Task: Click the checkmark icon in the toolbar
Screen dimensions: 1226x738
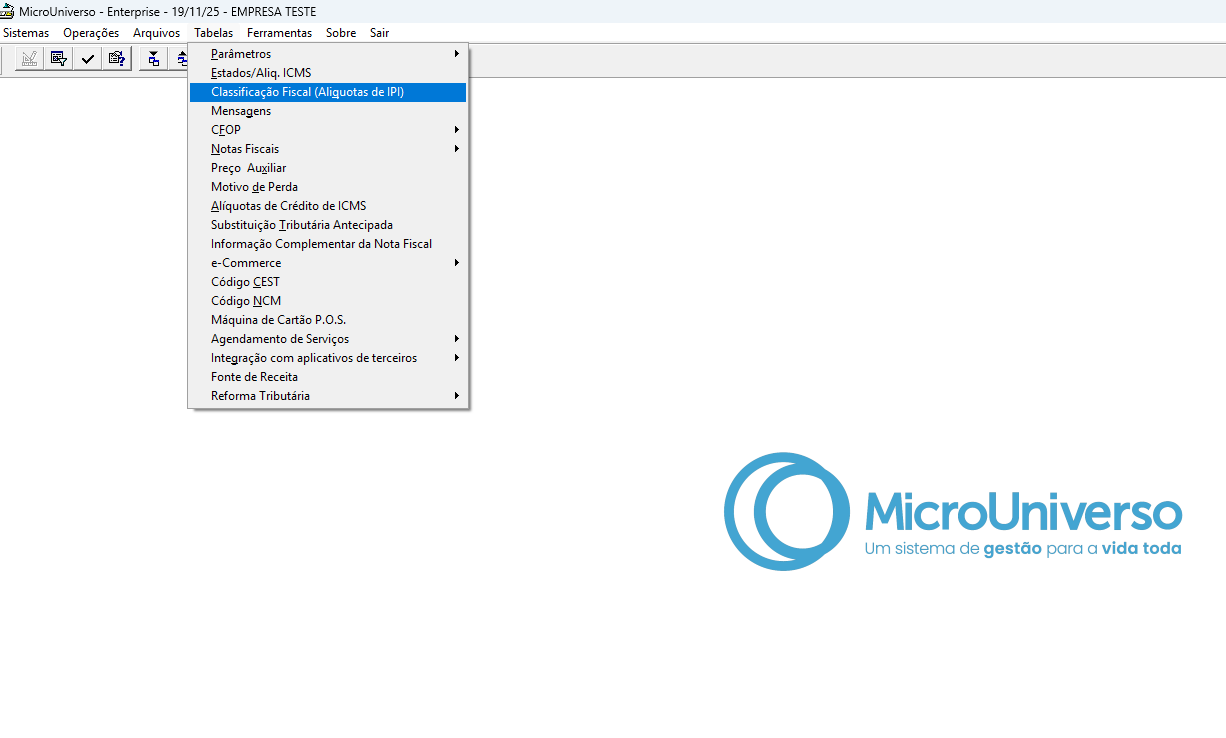Action: pyautogui.click(x=88, y=59)
